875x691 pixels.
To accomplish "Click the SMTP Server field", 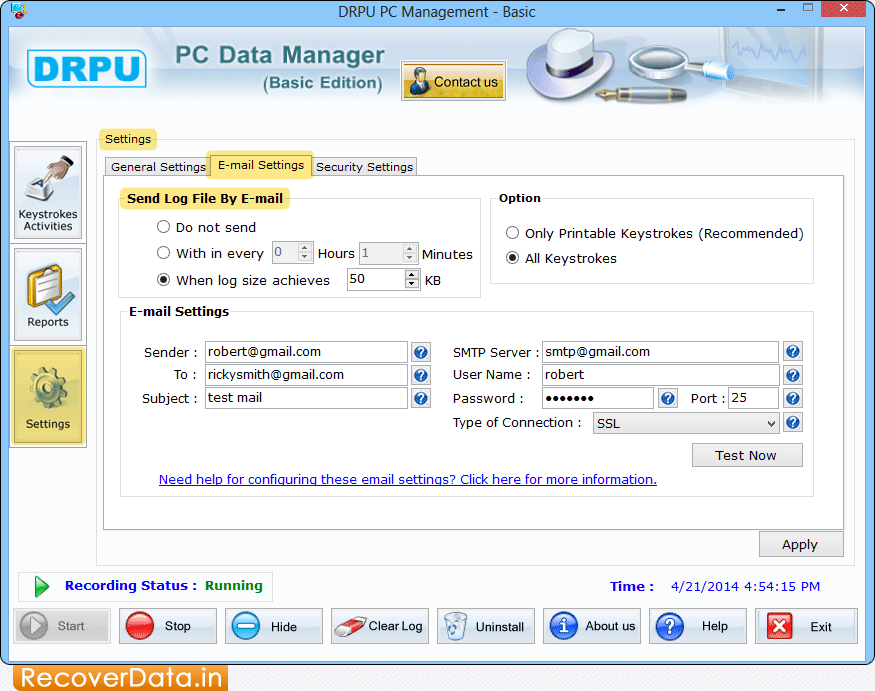I will (660, 352).
